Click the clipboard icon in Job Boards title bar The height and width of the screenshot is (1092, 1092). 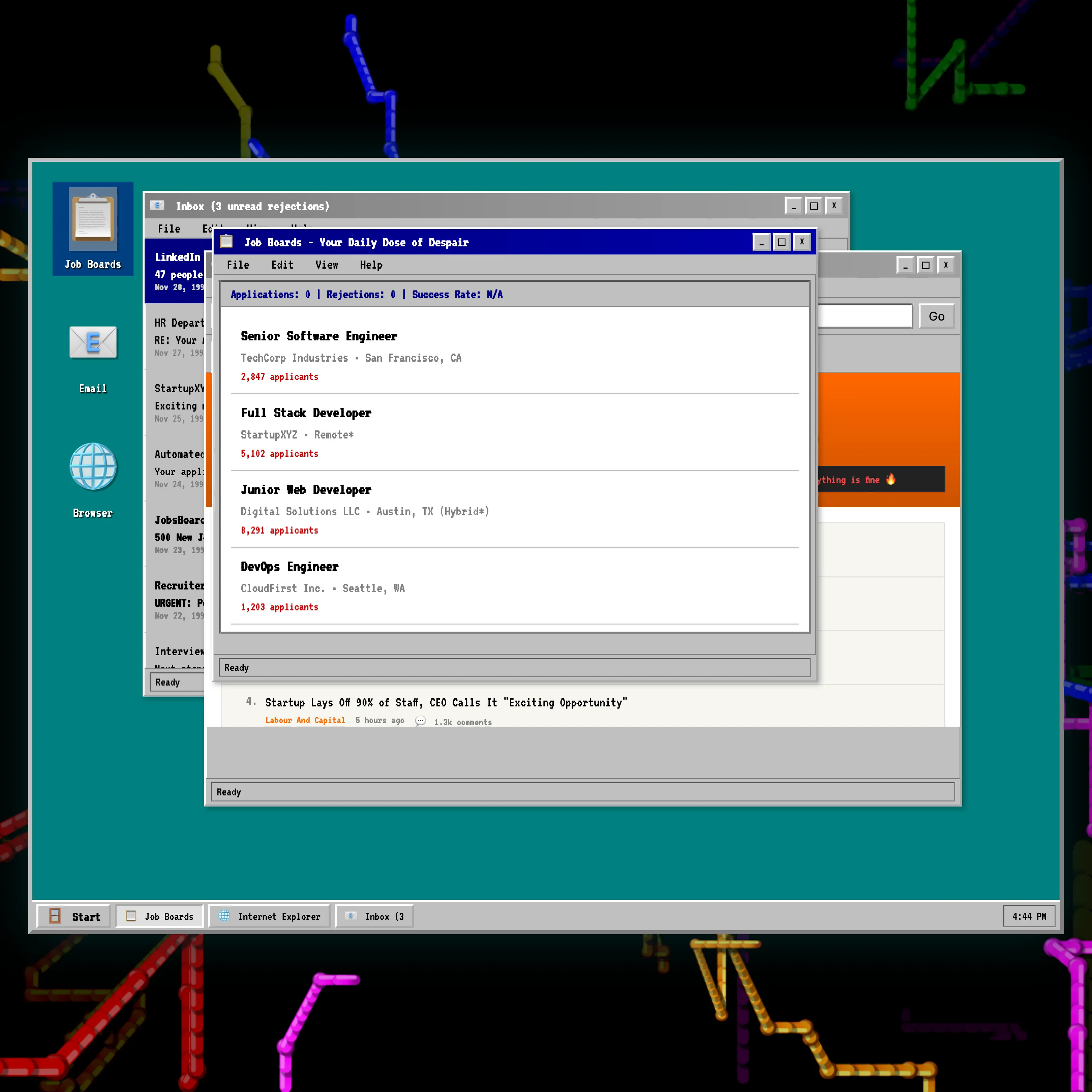[226, 242]
